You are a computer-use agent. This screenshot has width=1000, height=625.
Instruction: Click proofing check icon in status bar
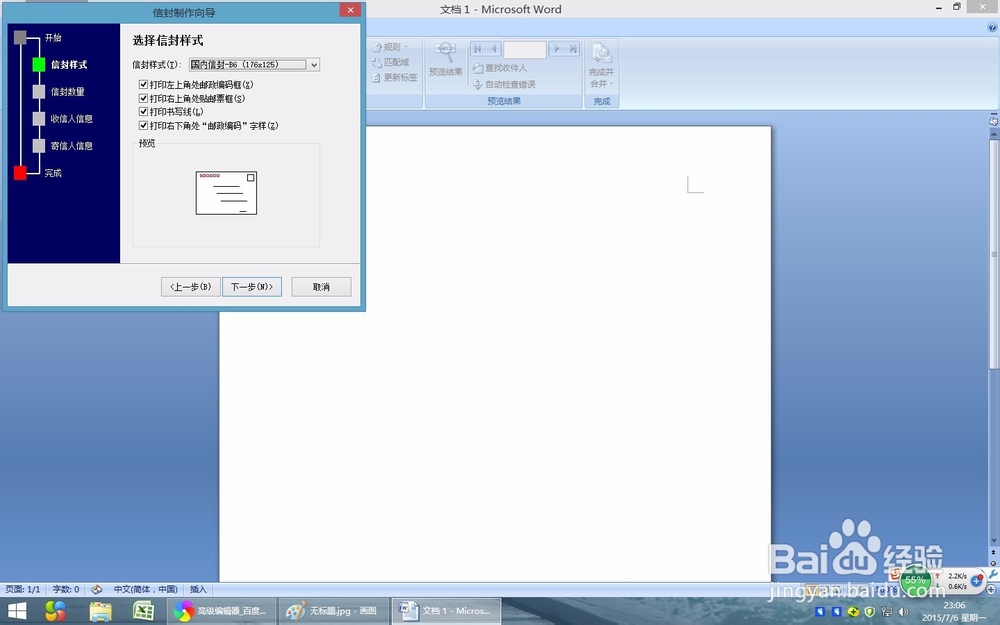click(97, 589)
